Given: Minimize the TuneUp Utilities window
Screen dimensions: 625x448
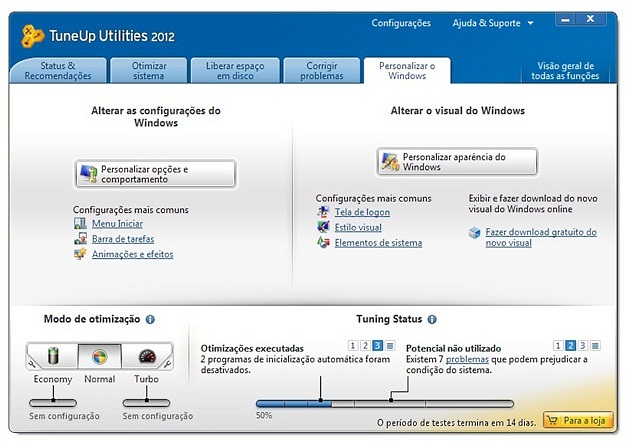Looking at the screenshot, I should tap(565, 19).
